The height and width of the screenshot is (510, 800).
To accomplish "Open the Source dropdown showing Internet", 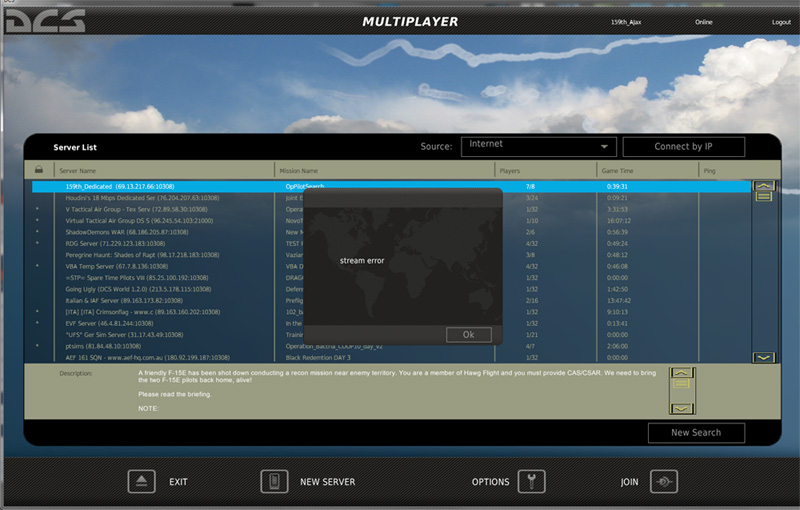I will click(x=539, y=146).
